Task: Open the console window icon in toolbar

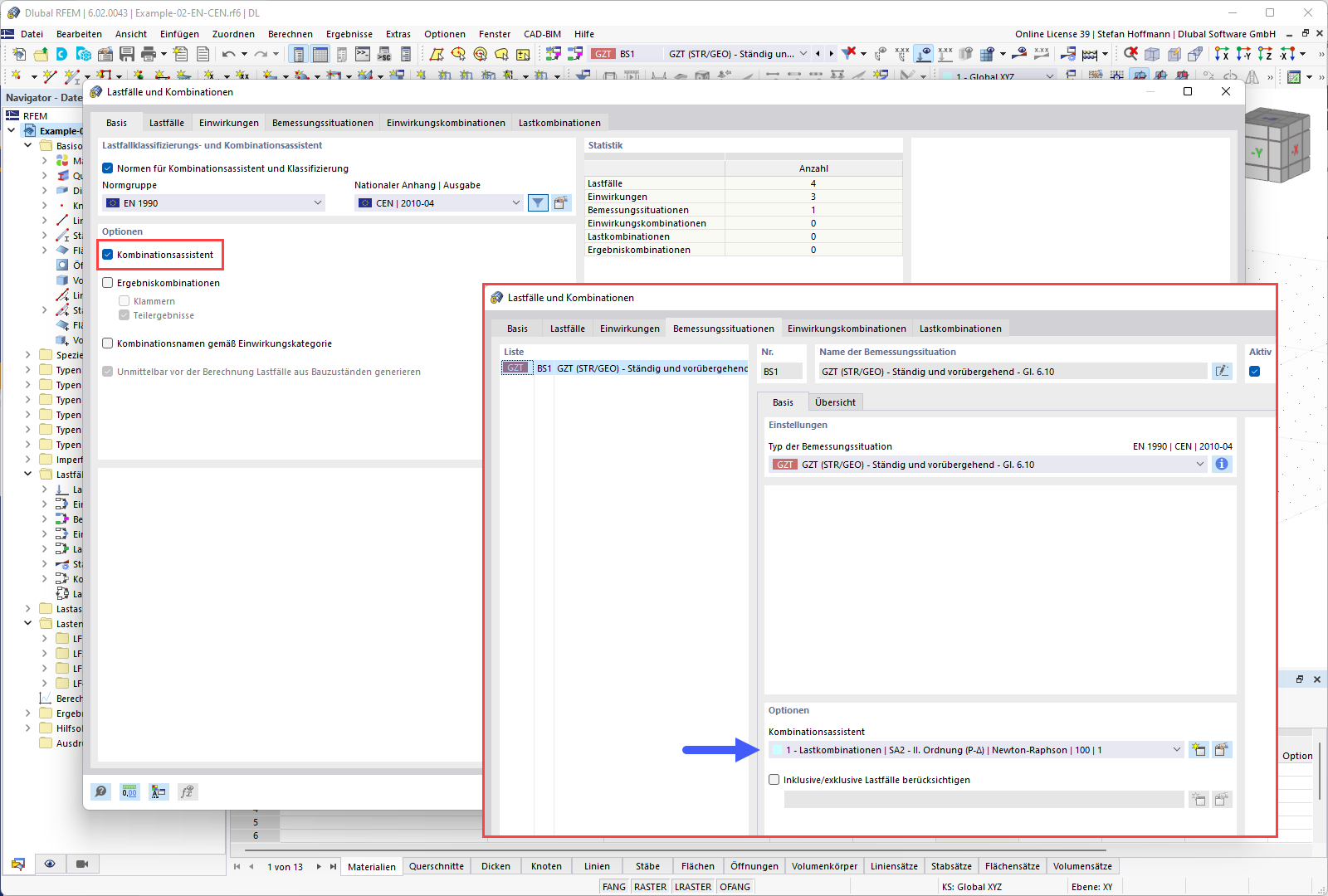Action: (363, 54)
